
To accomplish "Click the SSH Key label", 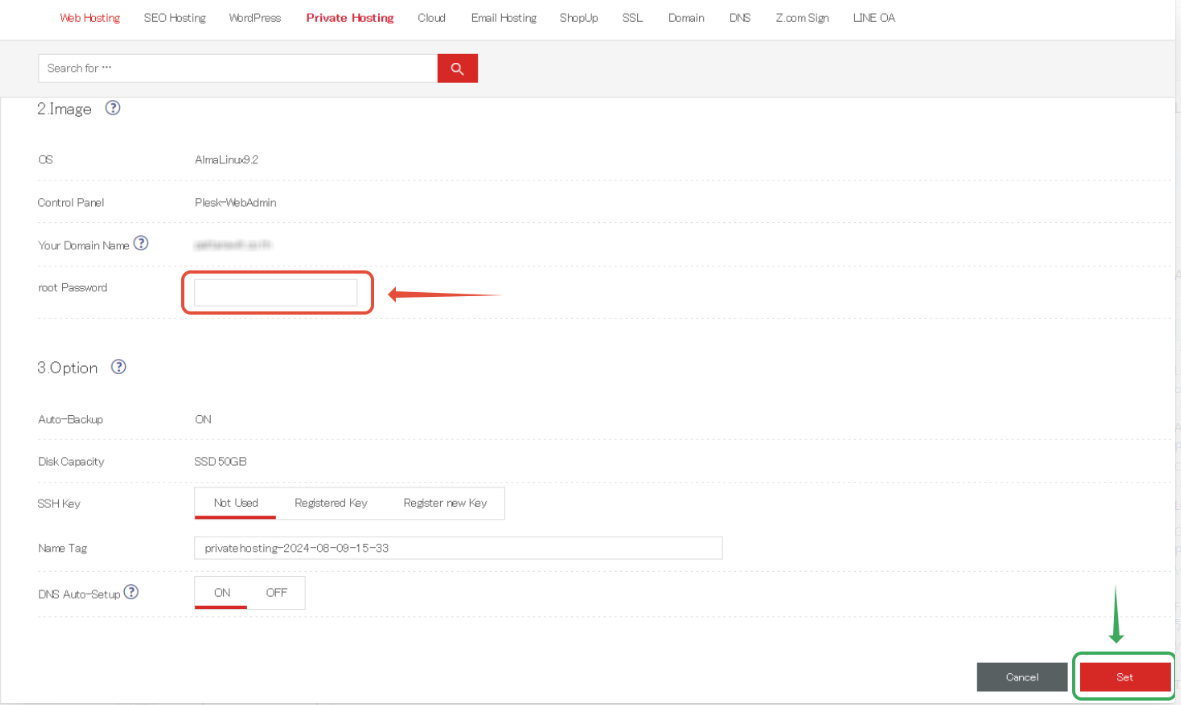I will (59, 504).
